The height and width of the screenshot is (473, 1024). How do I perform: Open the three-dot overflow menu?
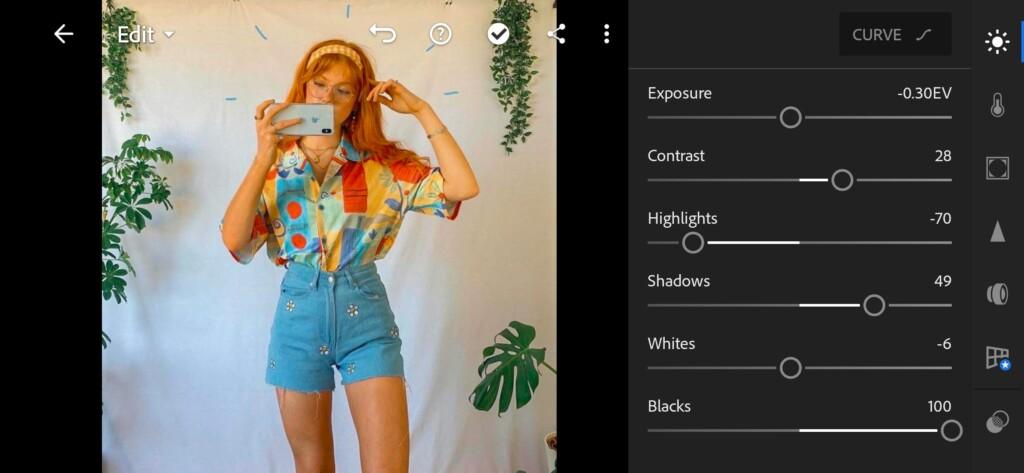pos(607,34)
